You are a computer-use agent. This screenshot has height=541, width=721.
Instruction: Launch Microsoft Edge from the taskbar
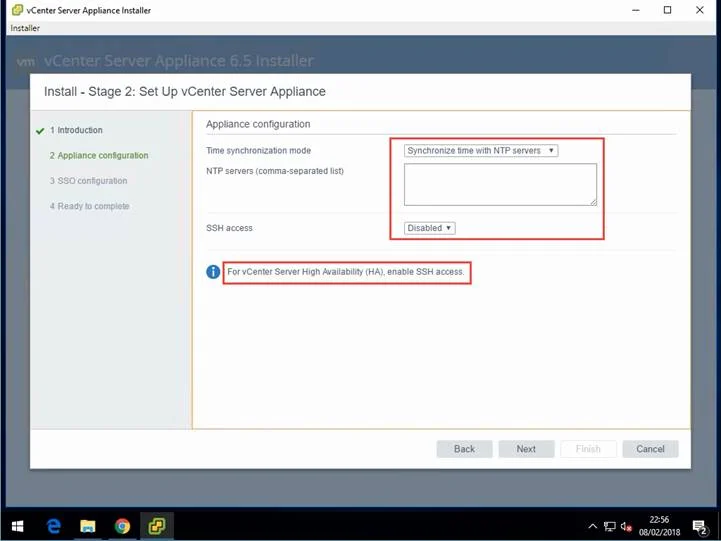pyautogui.click(x=54, y=526)
